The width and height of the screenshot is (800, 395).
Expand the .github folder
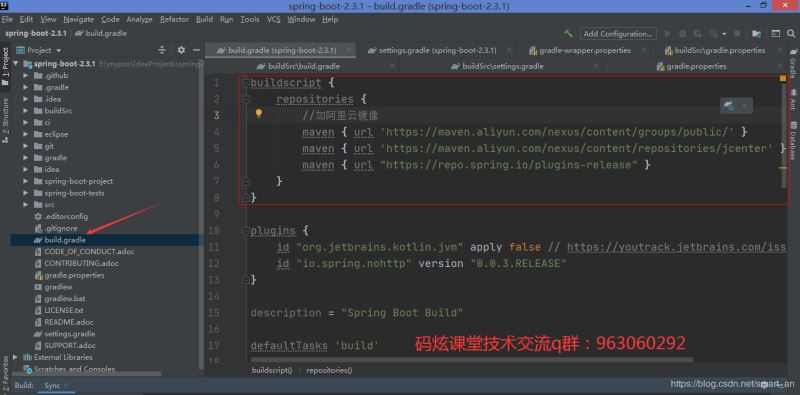point(26,76)
